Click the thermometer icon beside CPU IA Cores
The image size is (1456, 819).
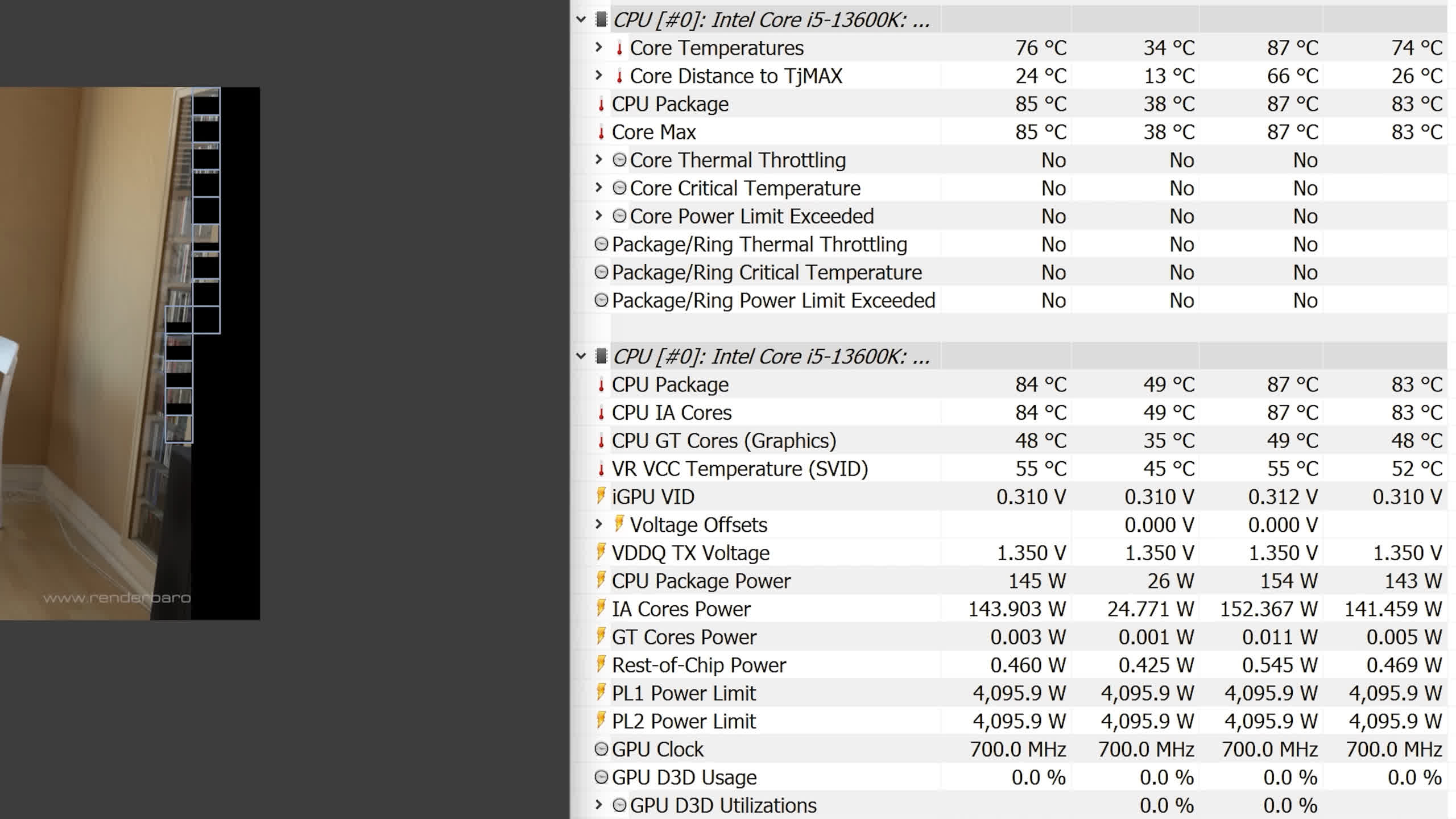(601, 413)
